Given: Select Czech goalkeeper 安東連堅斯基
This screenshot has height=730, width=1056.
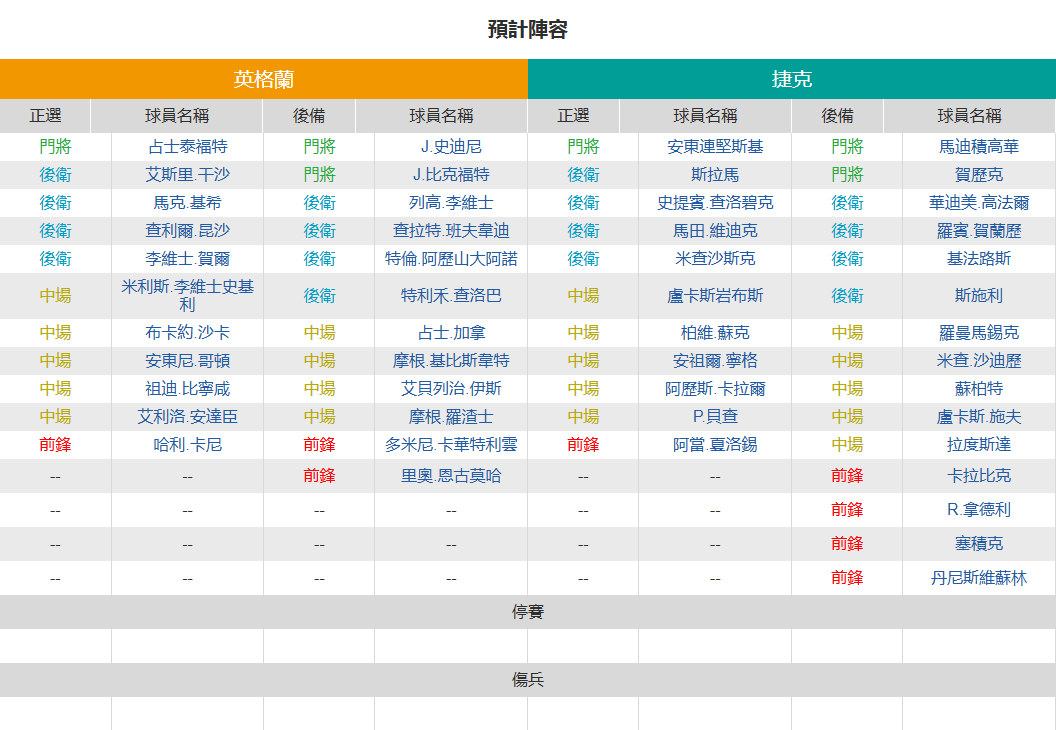Looking at the screenshot, I should click(x=715, y=147).
